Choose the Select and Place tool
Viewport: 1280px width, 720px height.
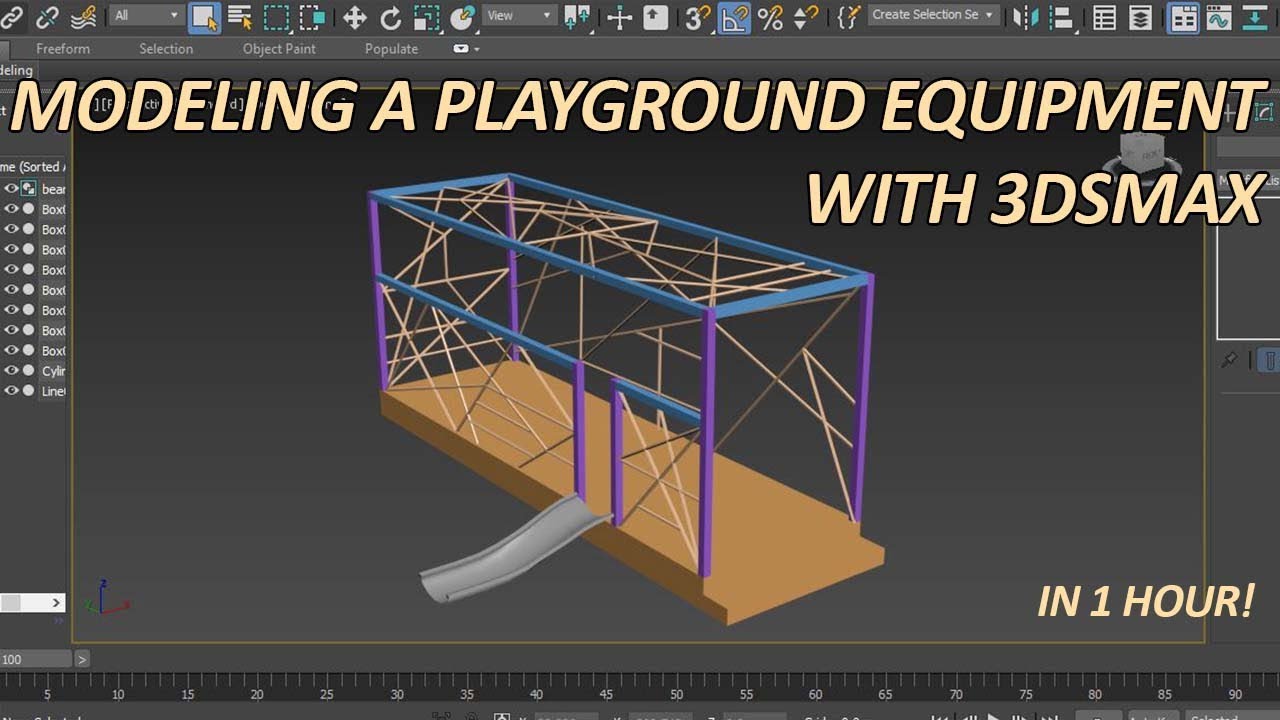click(462, 16)
